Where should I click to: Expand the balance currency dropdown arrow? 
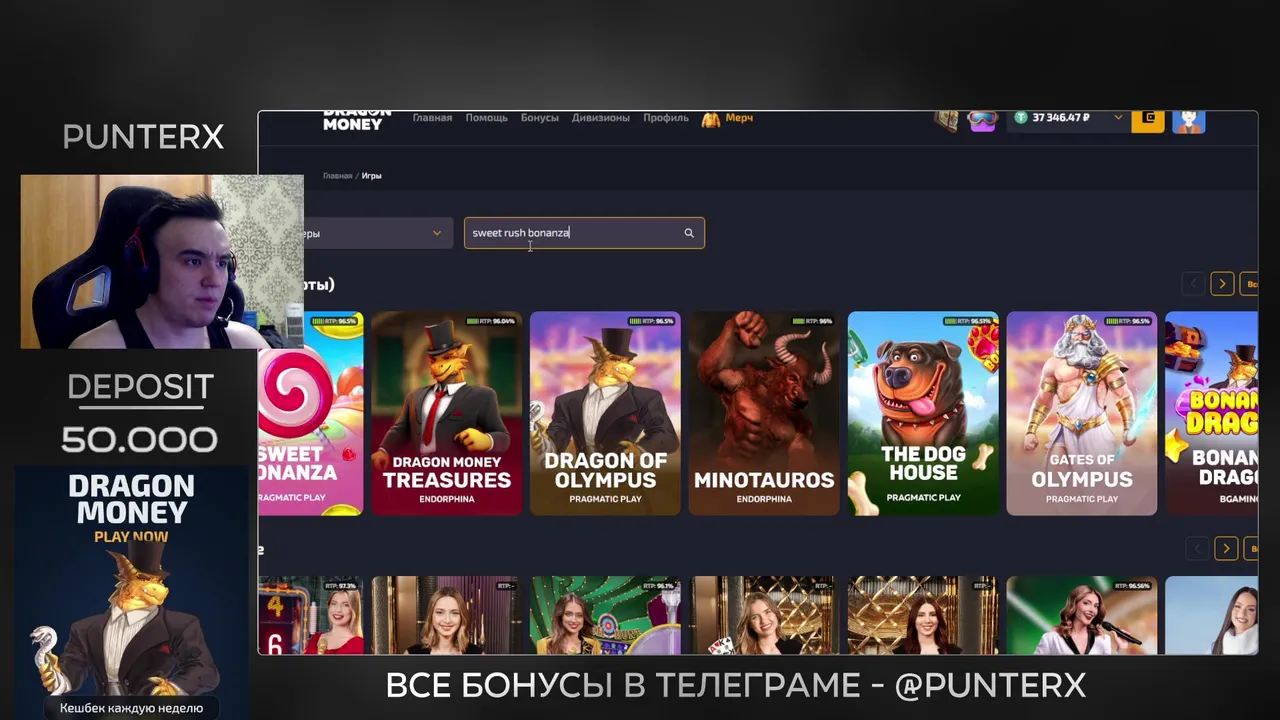pos(1118,118)
